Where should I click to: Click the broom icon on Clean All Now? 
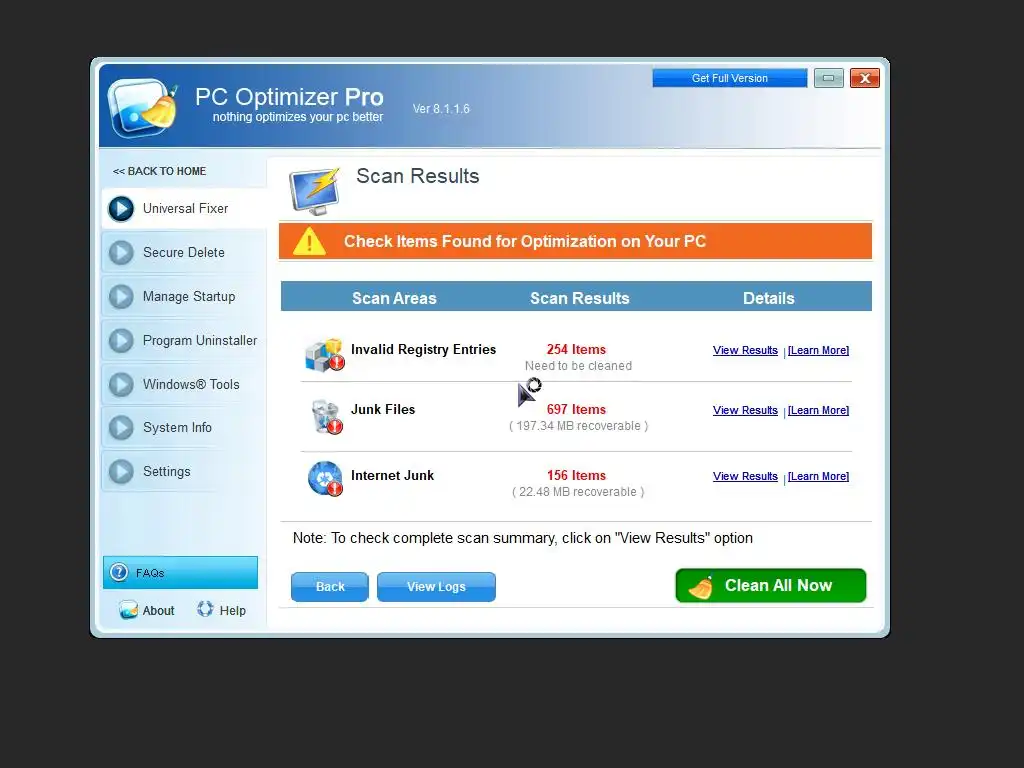[701, 587]
